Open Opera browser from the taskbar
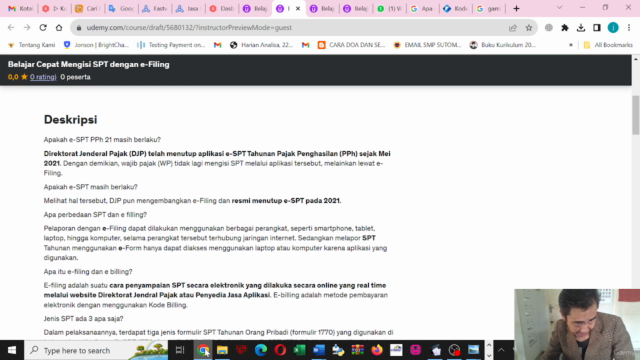This screenshot has width=640, height=360. pyautogui.click(x=280, y=350)
